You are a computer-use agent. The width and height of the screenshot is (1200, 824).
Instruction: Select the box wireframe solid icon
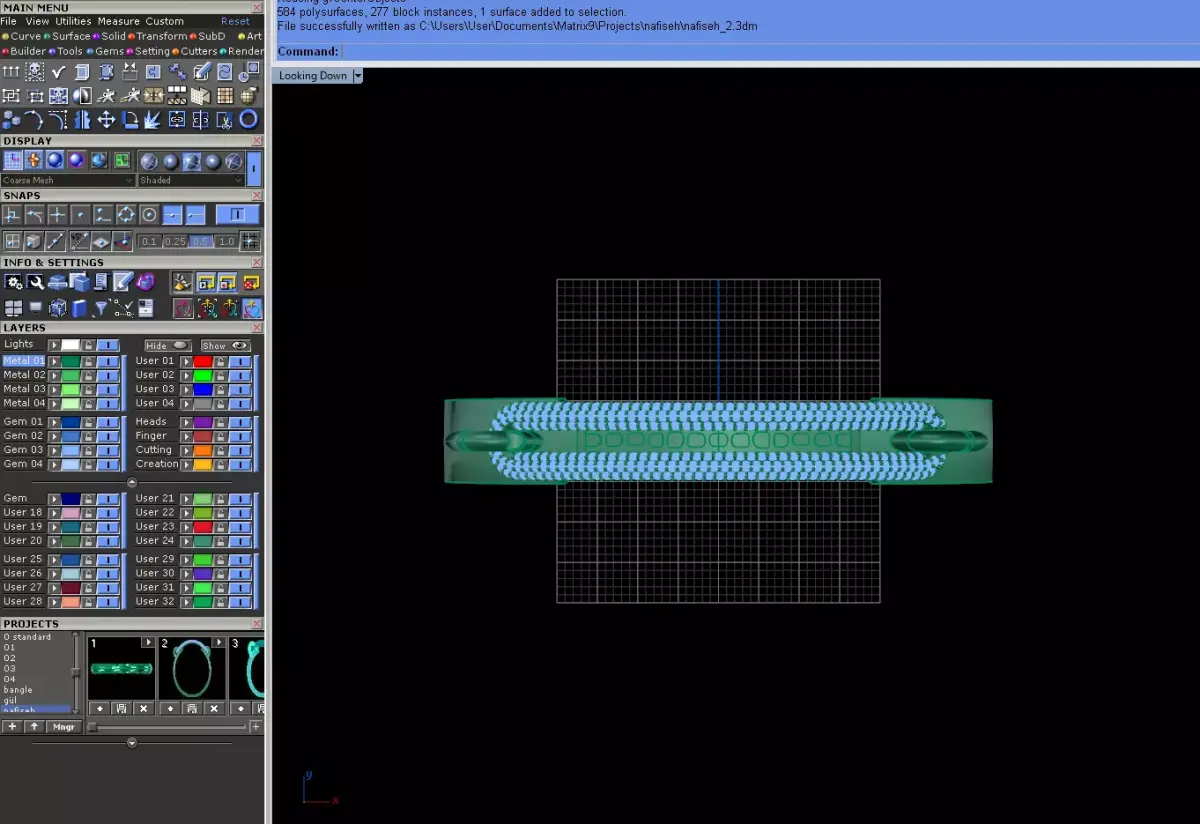point(82,71)
